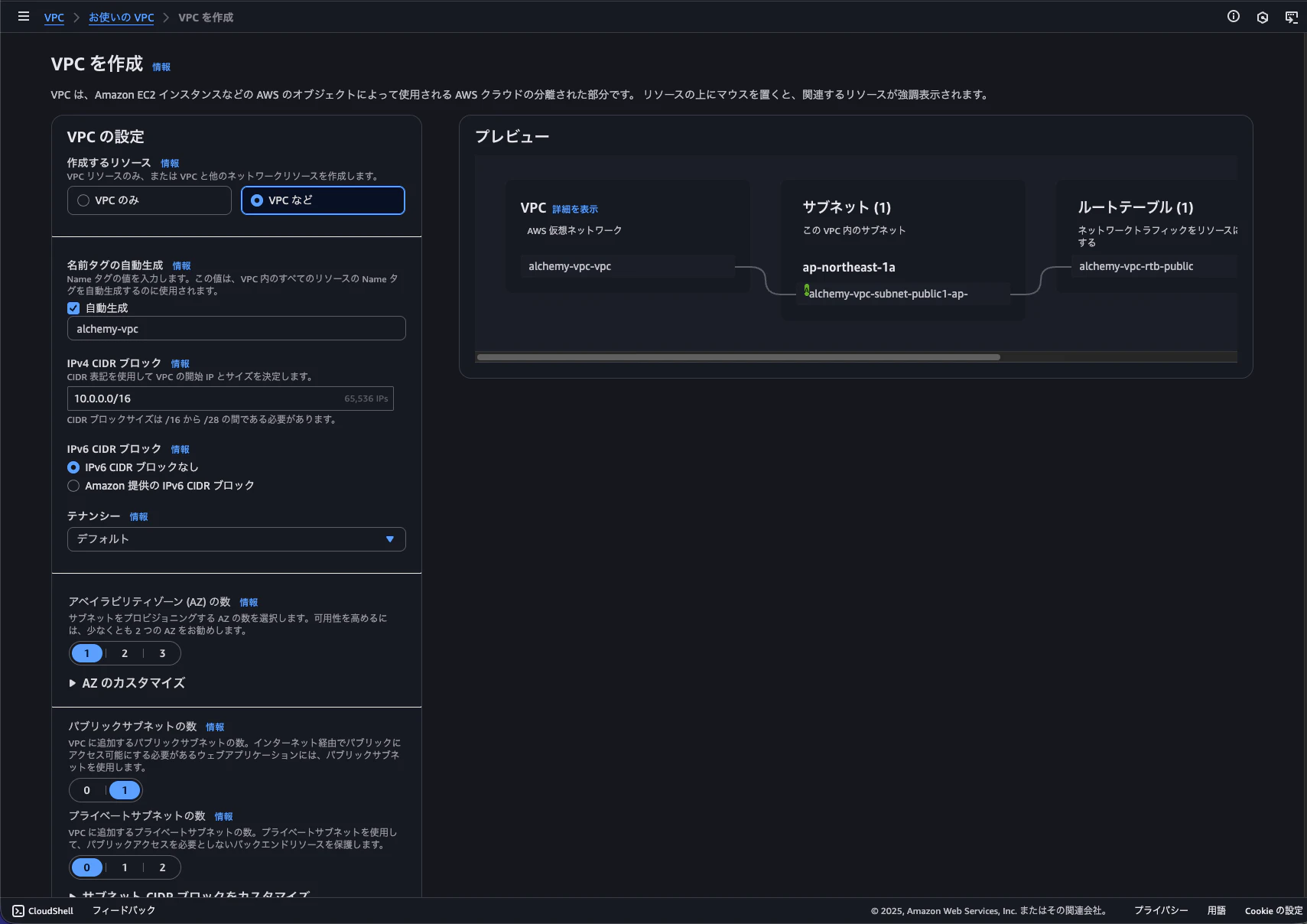Select 1 availability zone
The width and height of the screenshot is (1307, 924).
(87, 653)
